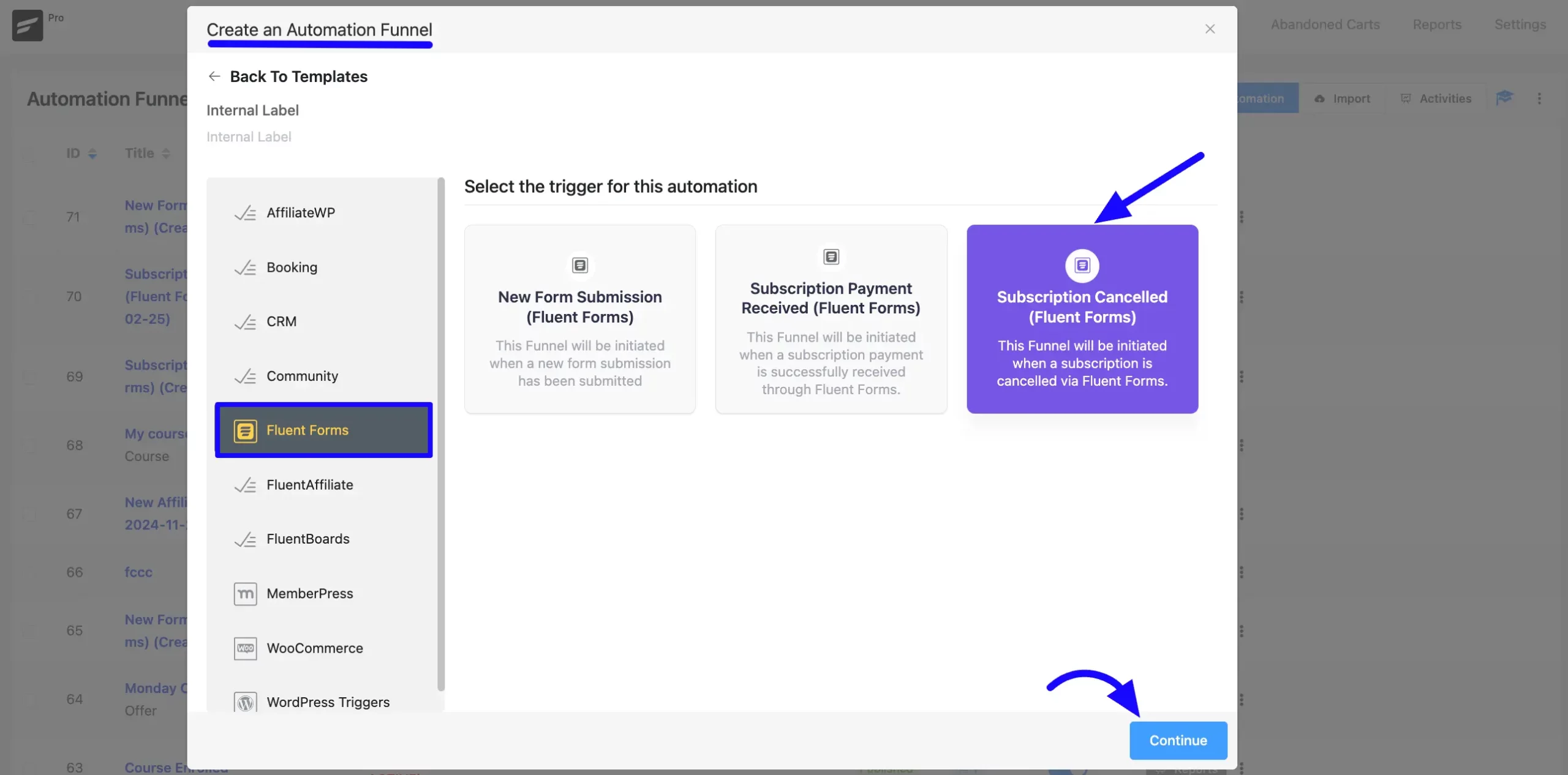The height and width of the screenshot is (775, 1568).
Task: Click the flag icon in background toolbar
Action: [1504, 97]
